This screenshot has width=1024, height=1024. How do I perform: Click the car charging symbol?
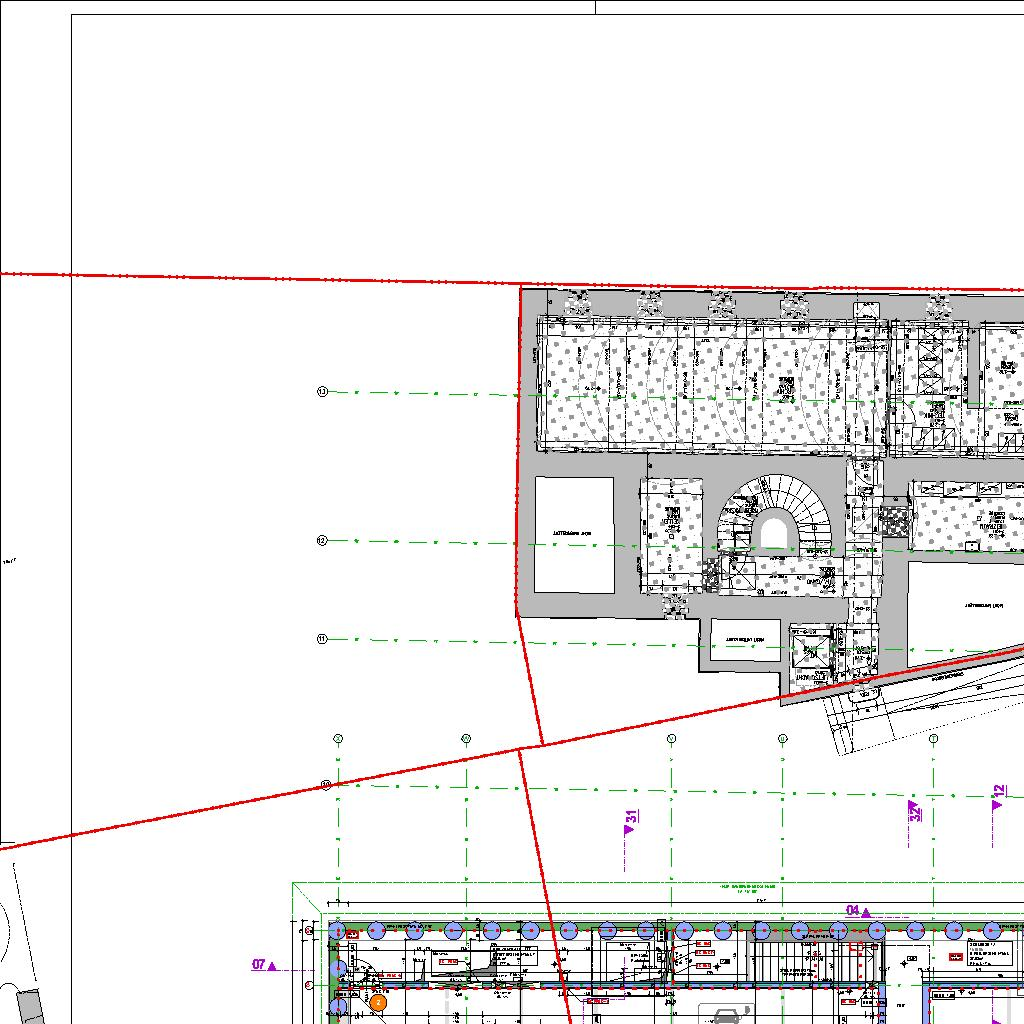tap(724, 1015)
